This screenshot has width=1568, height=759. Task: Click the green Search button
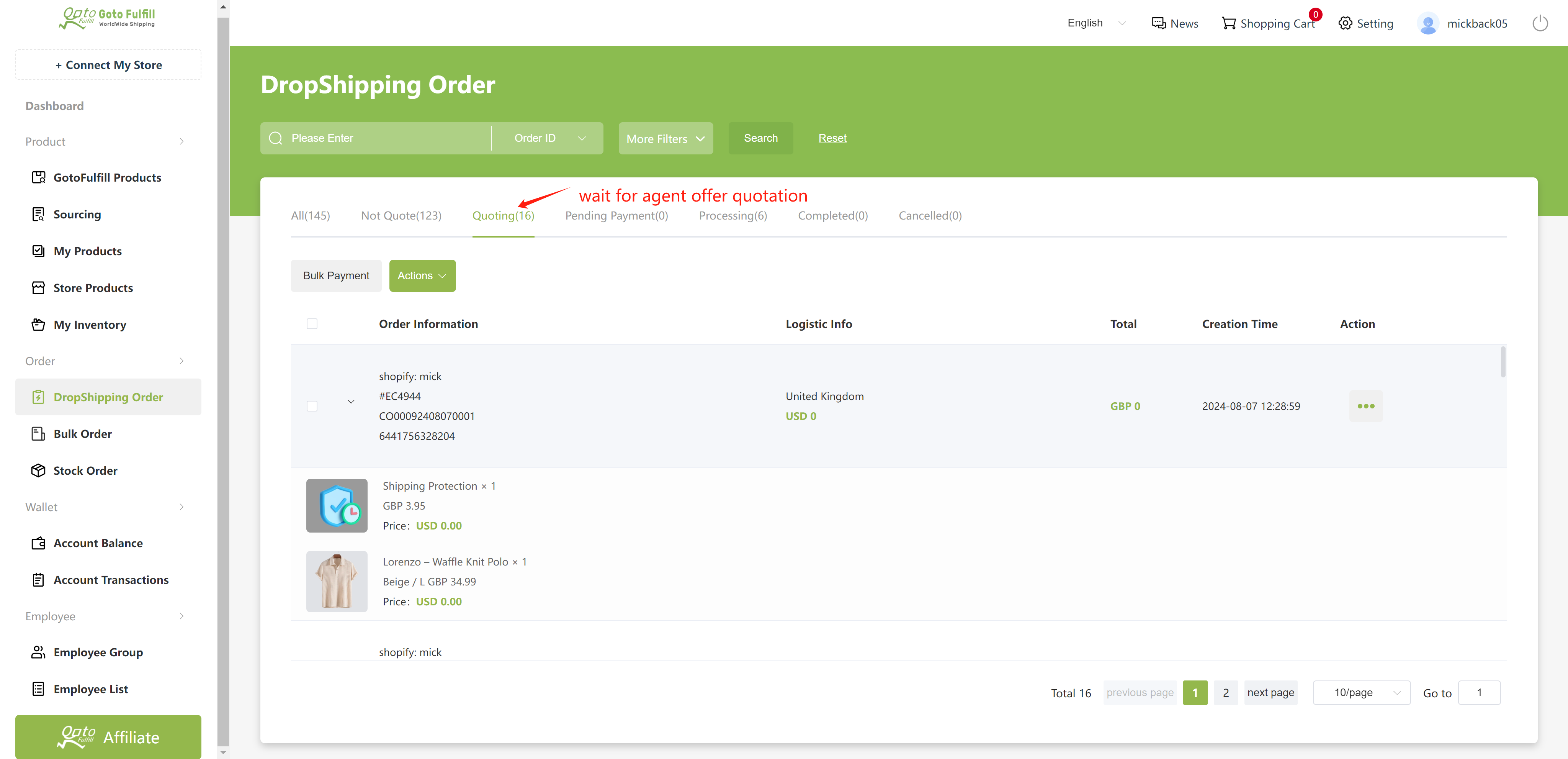[x=760, y=138]
